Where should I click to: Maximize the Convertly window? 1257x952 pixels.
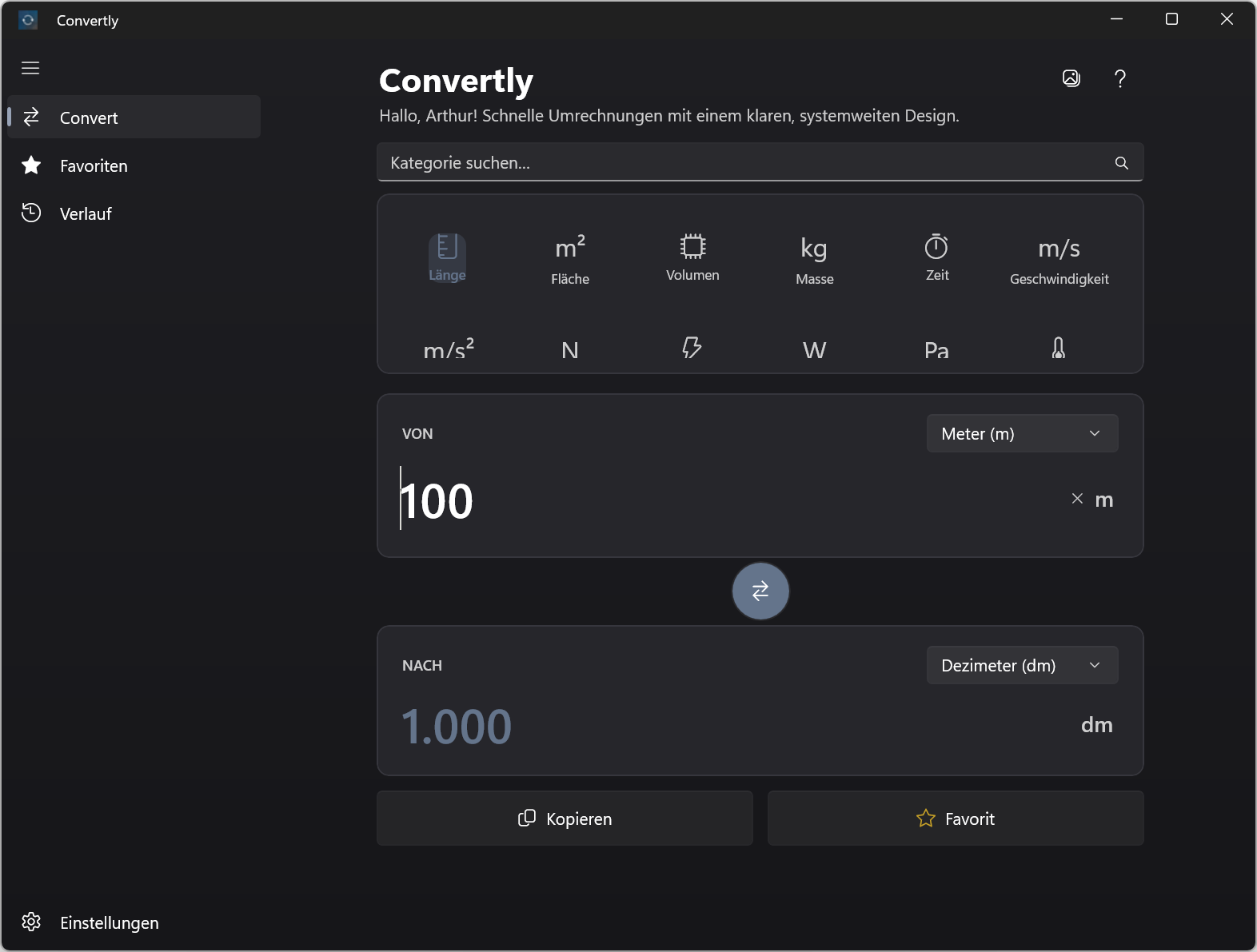[x=1171, y=19]
